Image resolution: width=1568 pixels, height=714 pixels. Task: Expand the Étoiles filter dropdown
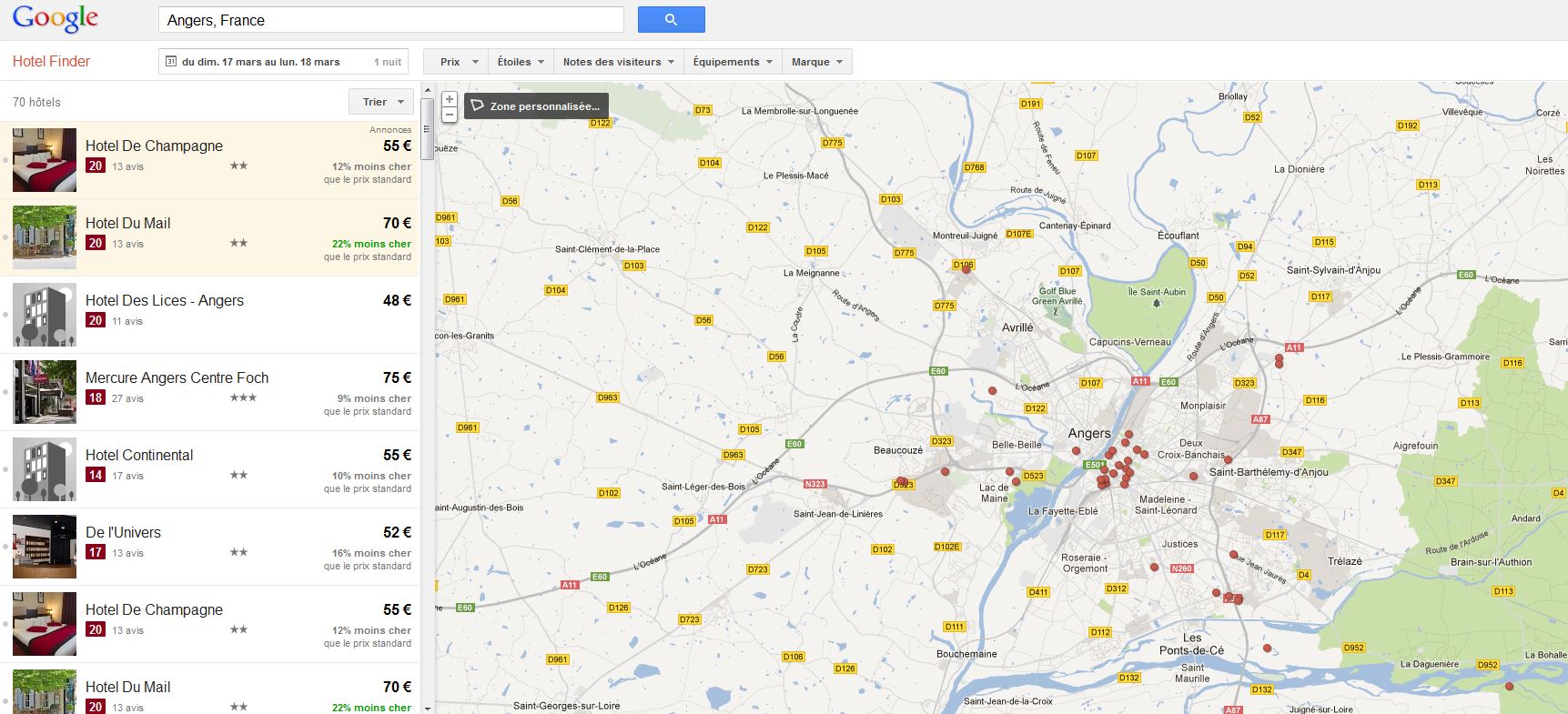[x=521, y=62]
